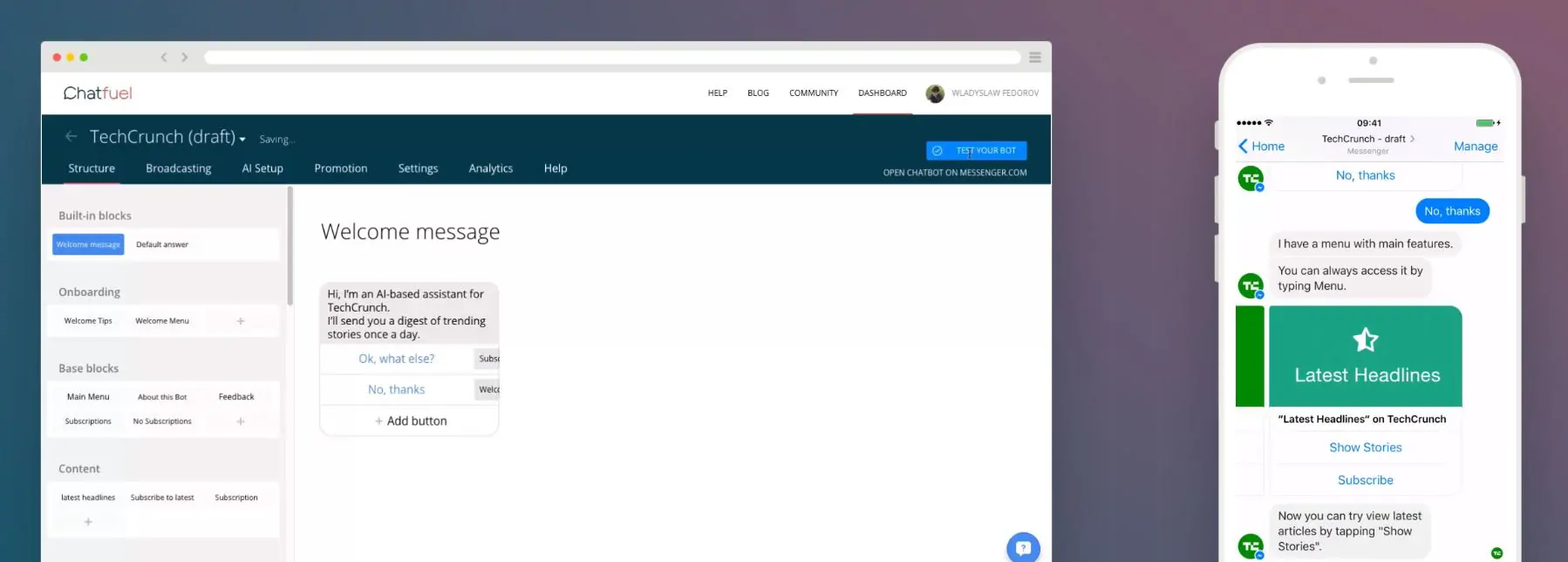Tap the Latest Headlines star card
Image resolution: width=1568 pixels, height=562 pixels.
pyautogui.click(x=1366, y=356)
